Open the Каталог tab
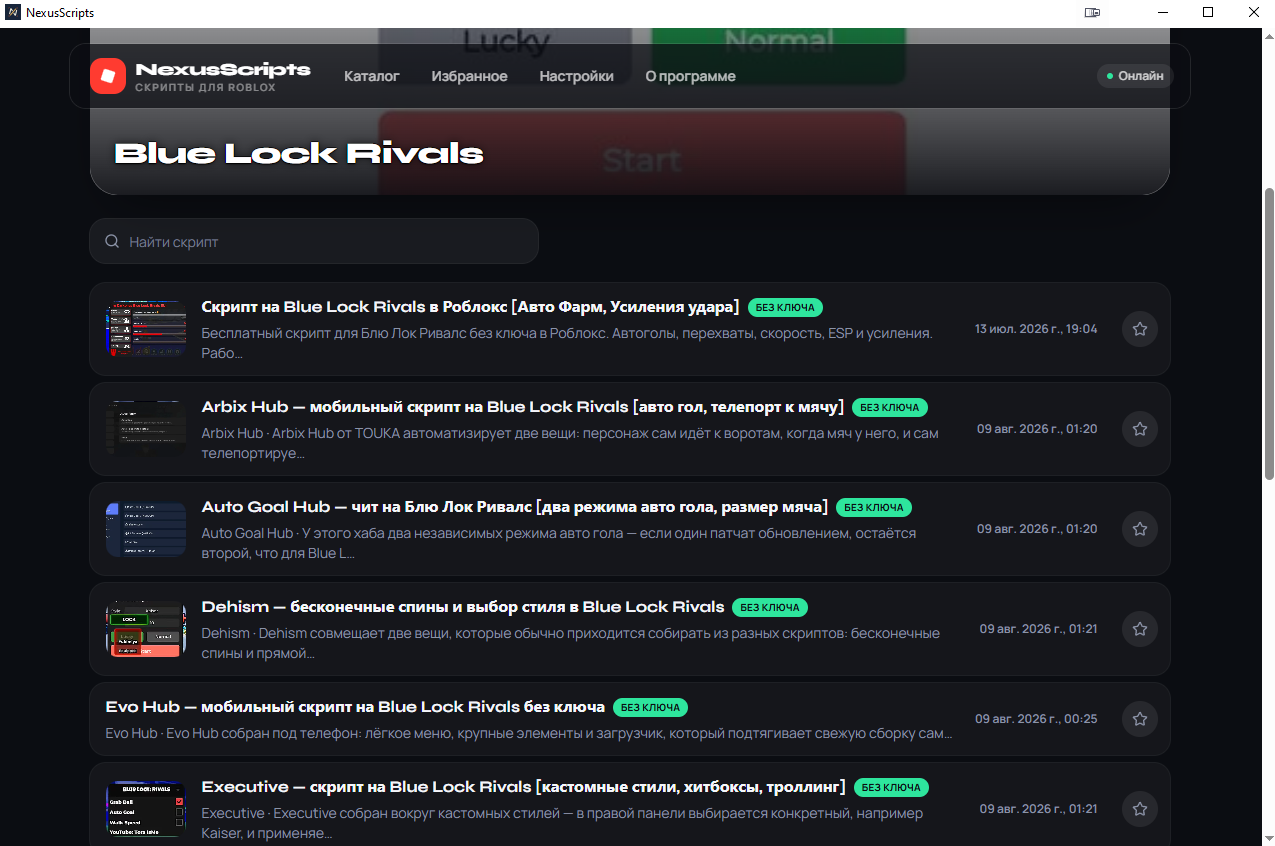 [x=372, y=76]
